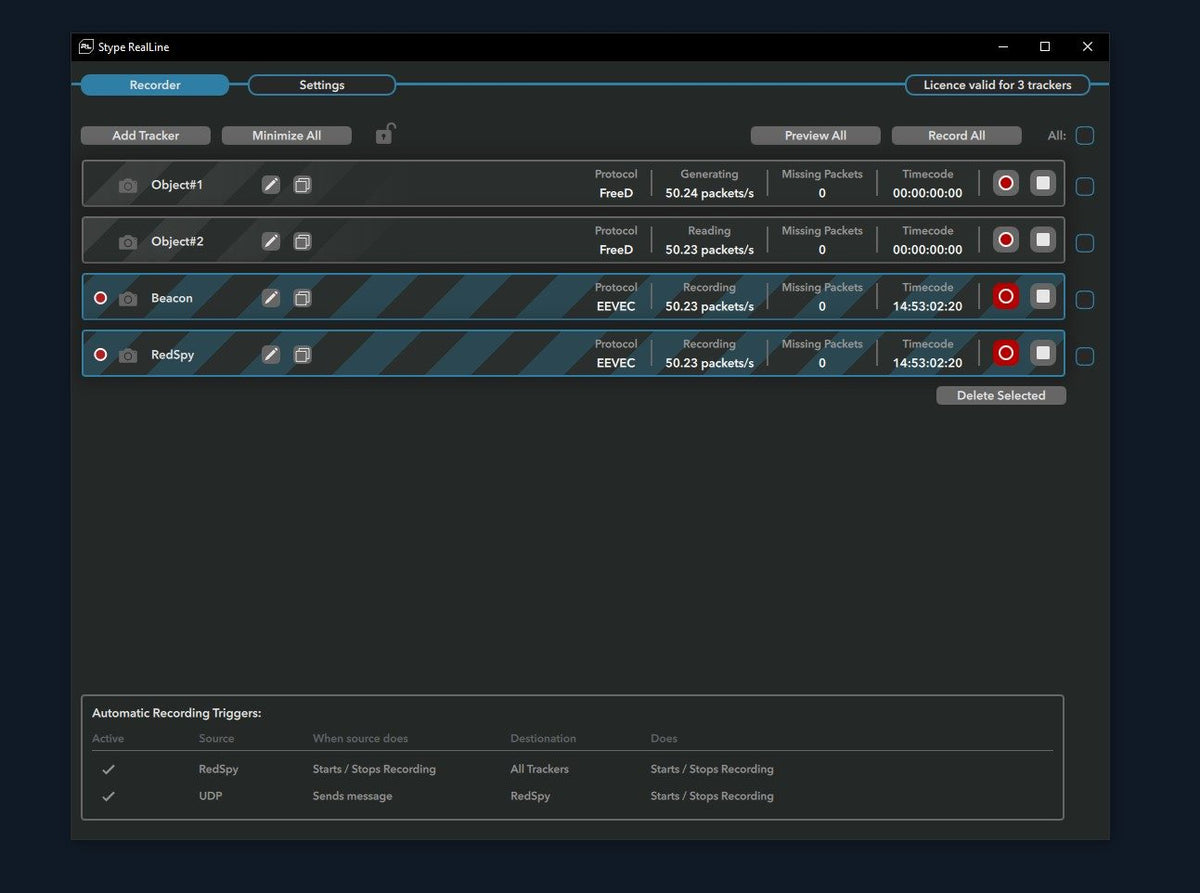1200x893 pixels.
Task: Select the RedSpy row checkbox
Action: pos(1085,357)
